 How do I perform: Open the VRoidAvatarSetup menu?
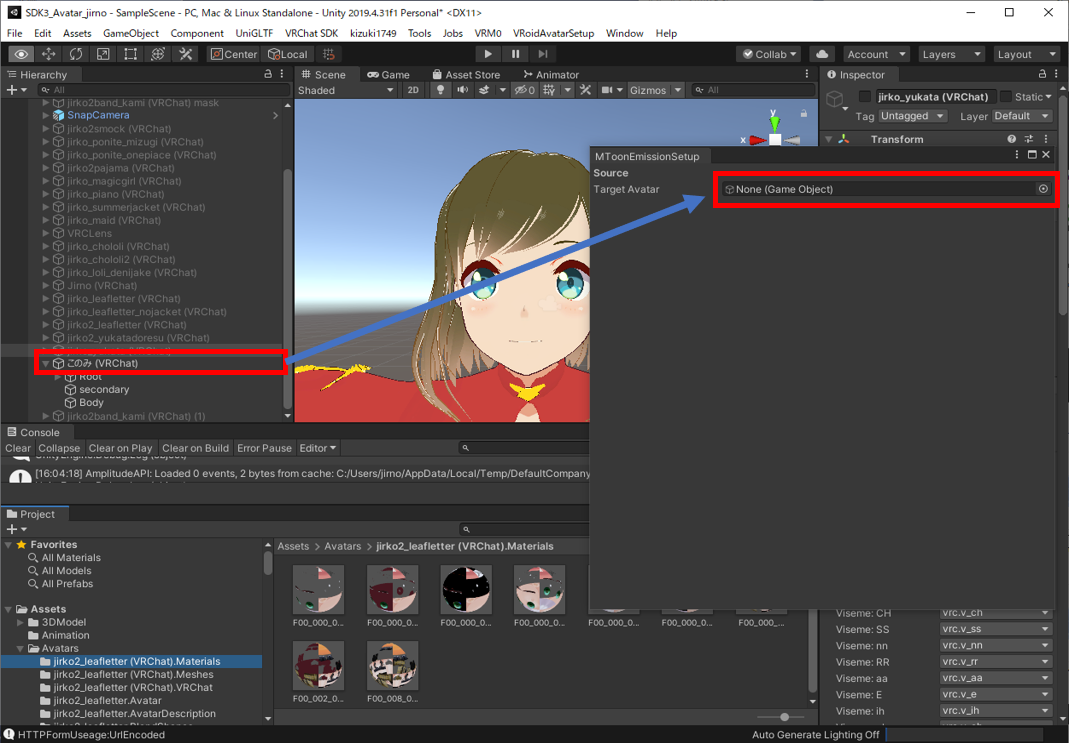553,33
